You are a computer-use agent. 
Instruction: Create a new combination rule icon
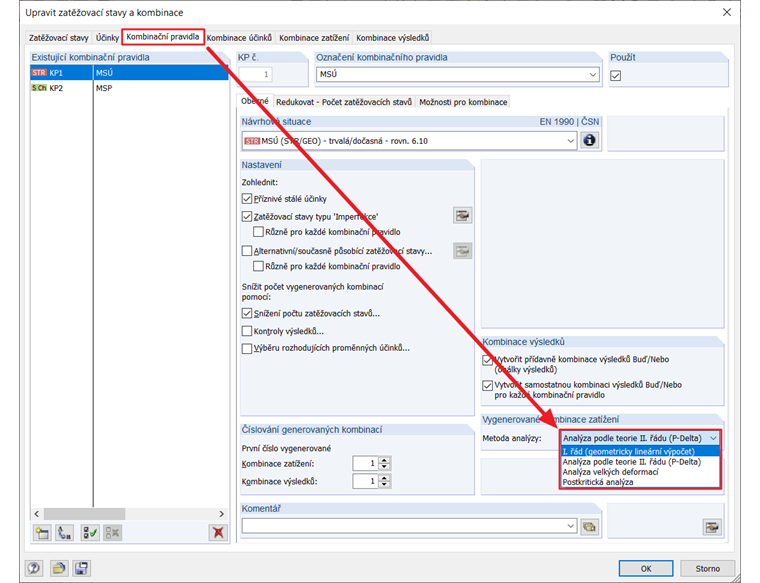click(42, 533)
